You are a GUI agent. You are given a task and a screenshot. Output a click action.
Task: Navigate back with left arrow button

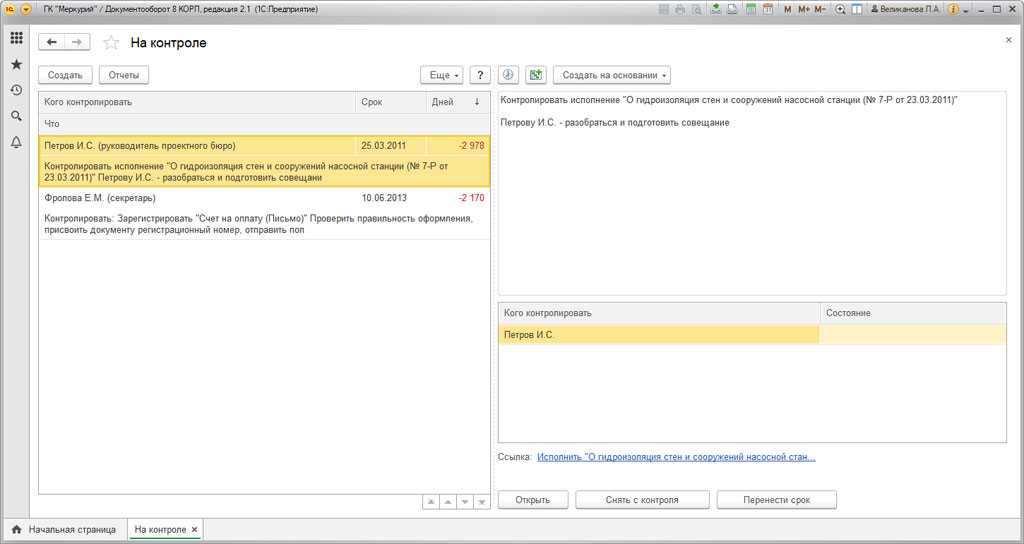(x=52, y=42)
